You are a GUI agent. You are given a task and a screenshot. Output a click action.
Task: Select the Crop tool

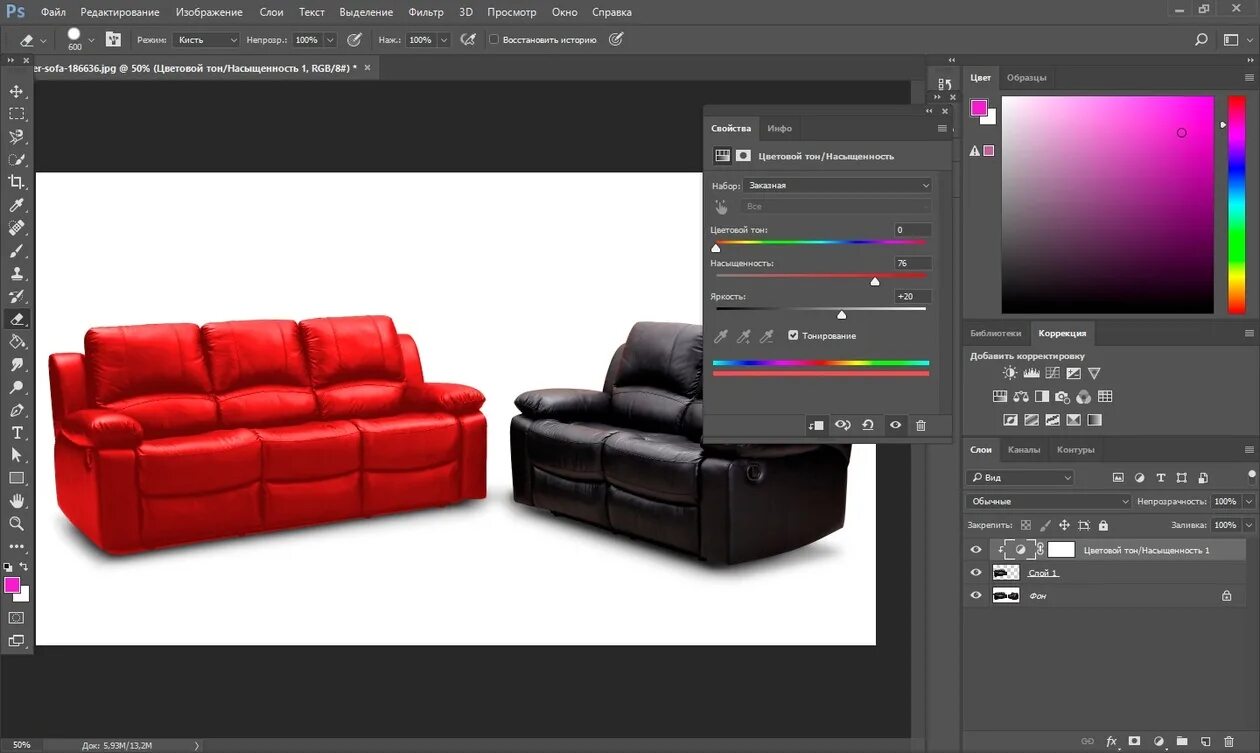(x=16, y=182)
